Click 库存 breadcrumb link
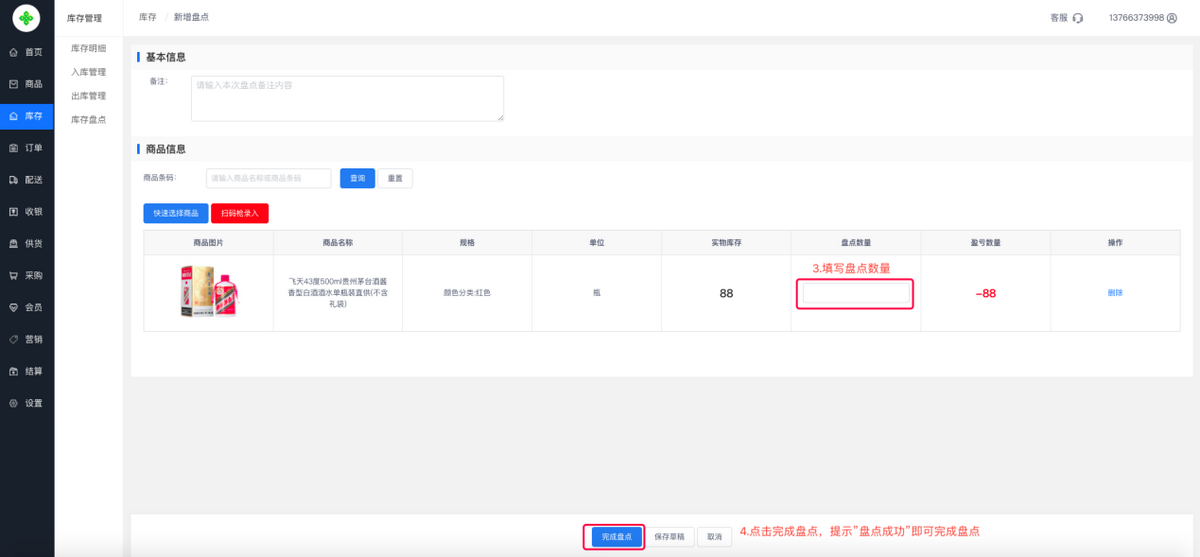The width and height of the screenshot is (1200, 557). pyautogui.click(x=147, y=18)
